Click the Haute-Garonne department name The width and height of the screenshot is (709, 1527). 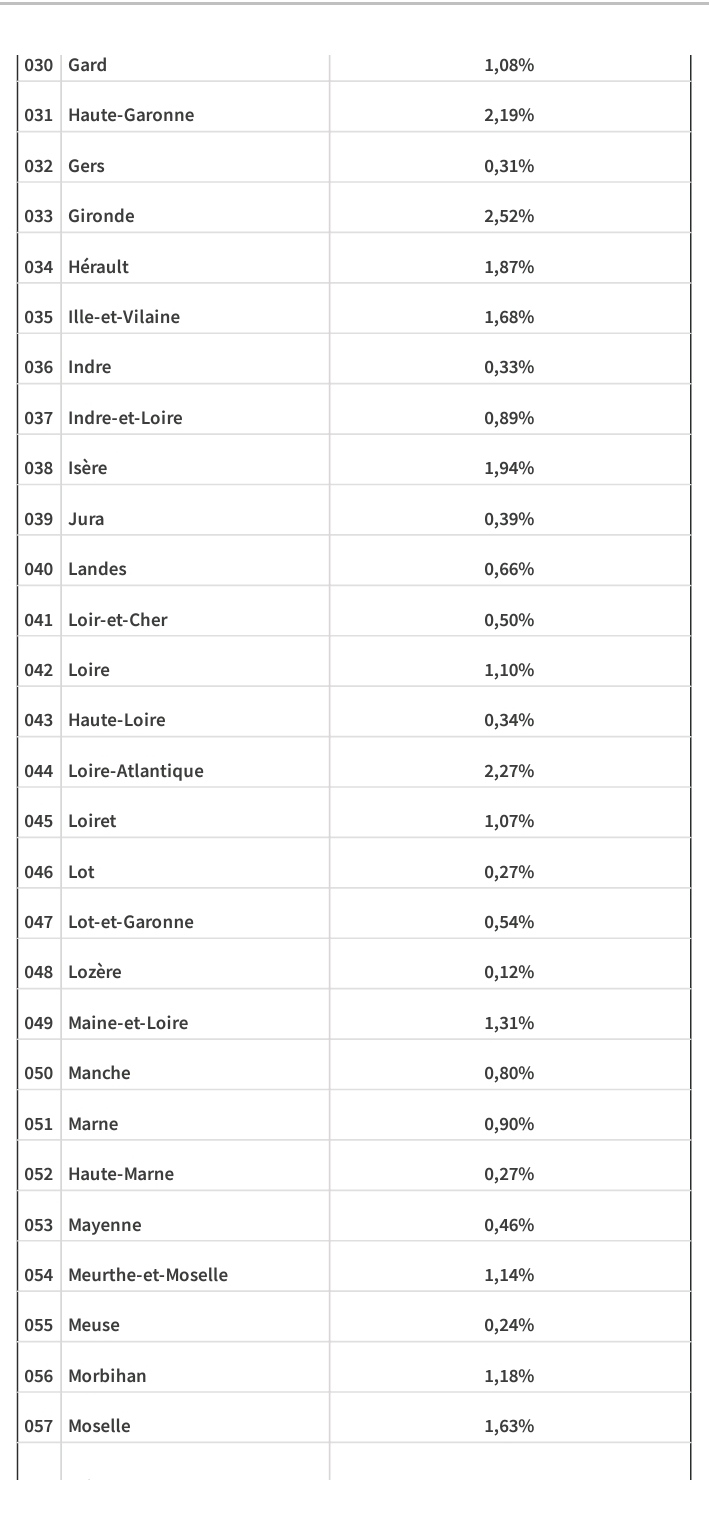click(x=131, y=115)
